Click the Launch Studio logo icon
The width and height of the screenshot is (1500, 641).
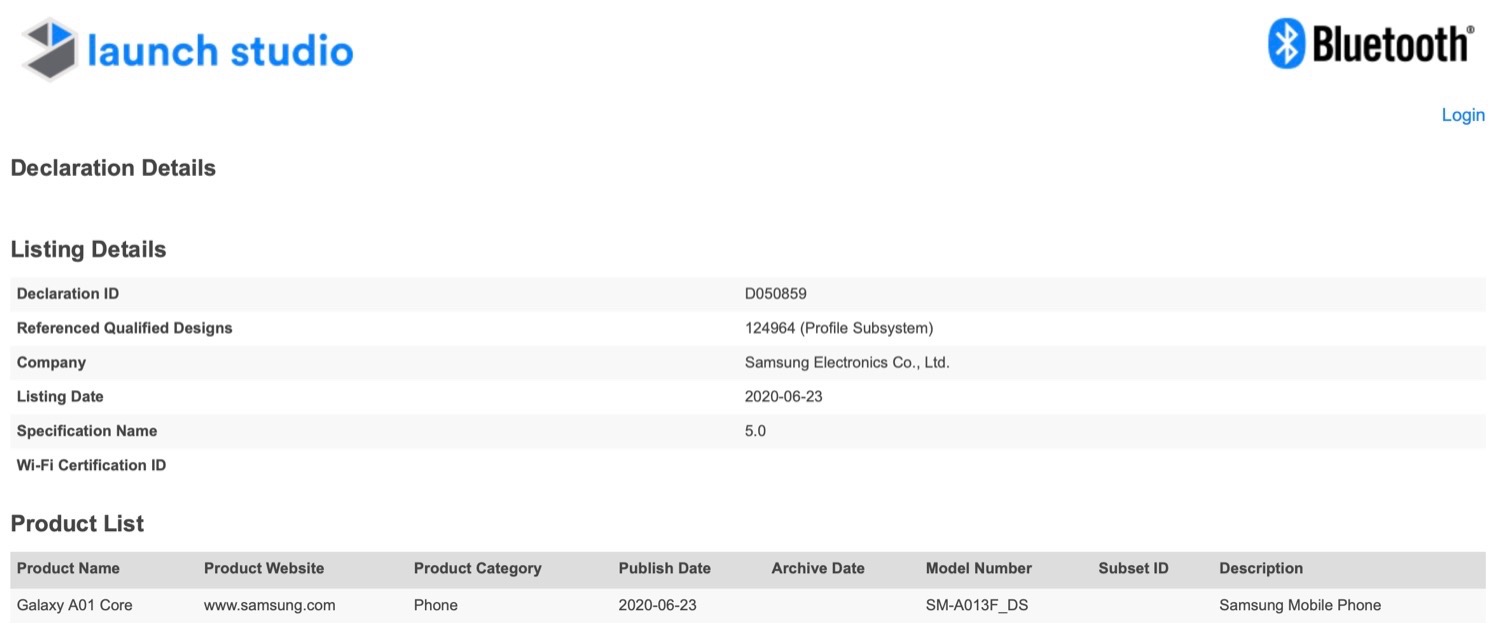(x=50, y=50)
